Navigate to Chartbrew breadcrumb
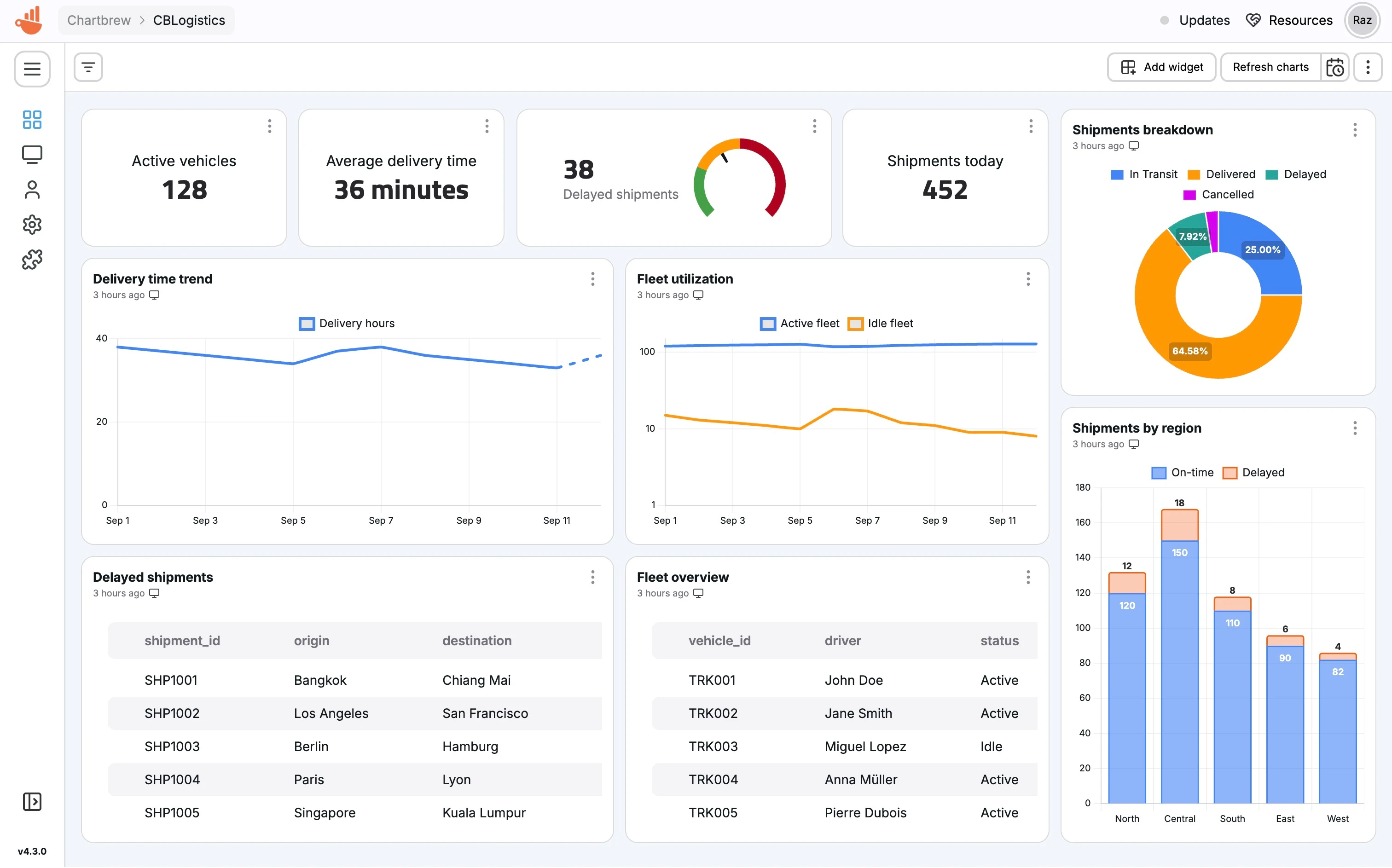Viewport: 1392px width, 868px height. [x=99, y=20]
